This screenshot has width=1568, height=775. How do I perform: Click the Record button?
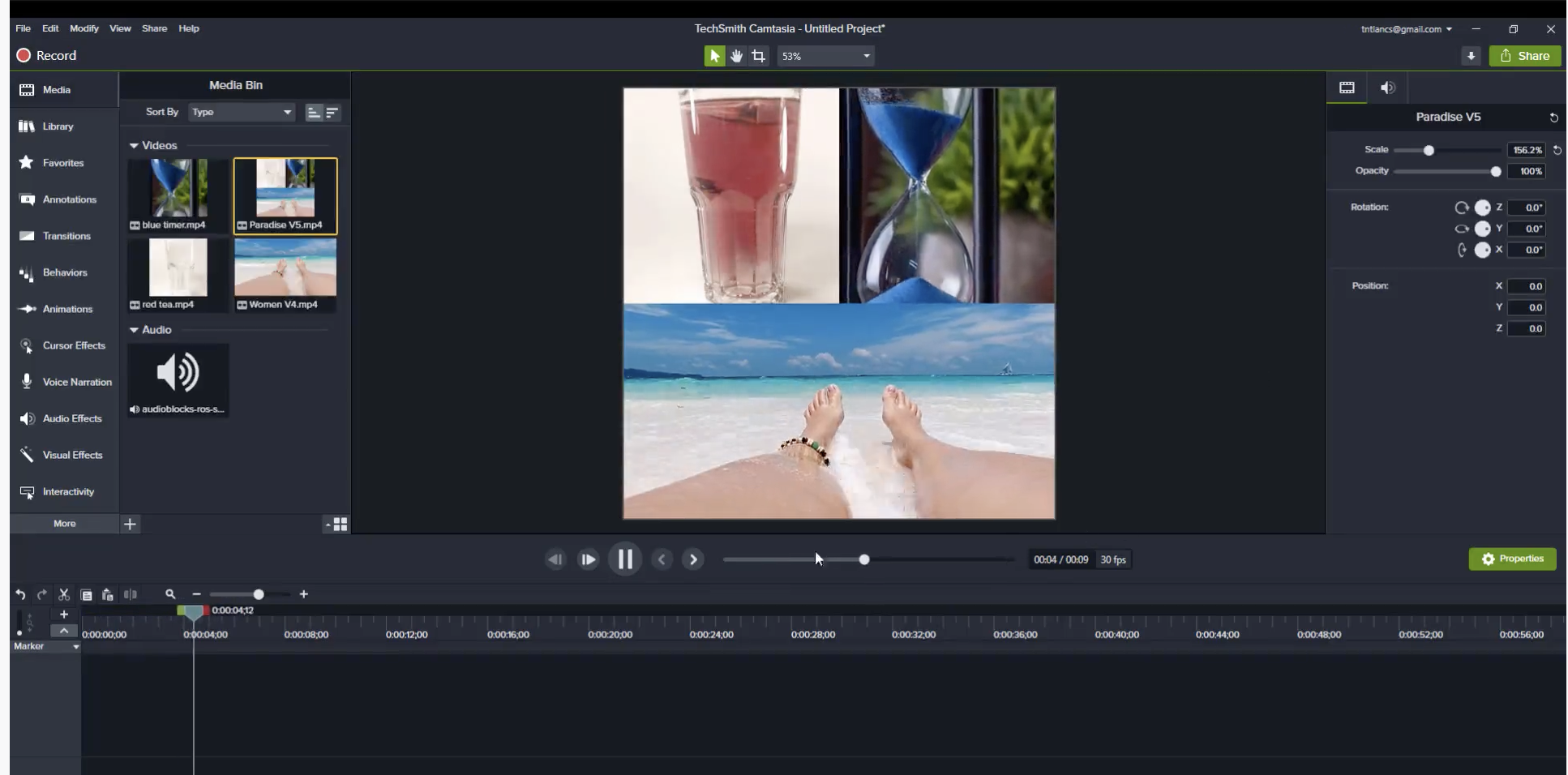click(x=46, y=55)
